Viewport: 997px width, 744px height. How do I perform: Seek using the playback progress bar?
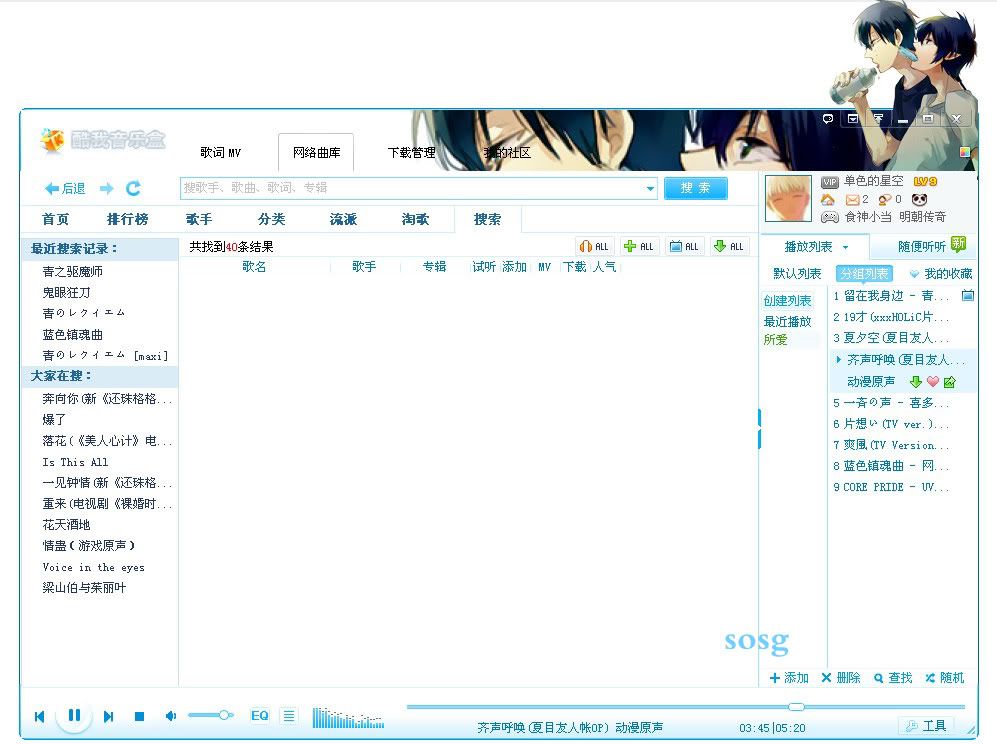point(685,706)
